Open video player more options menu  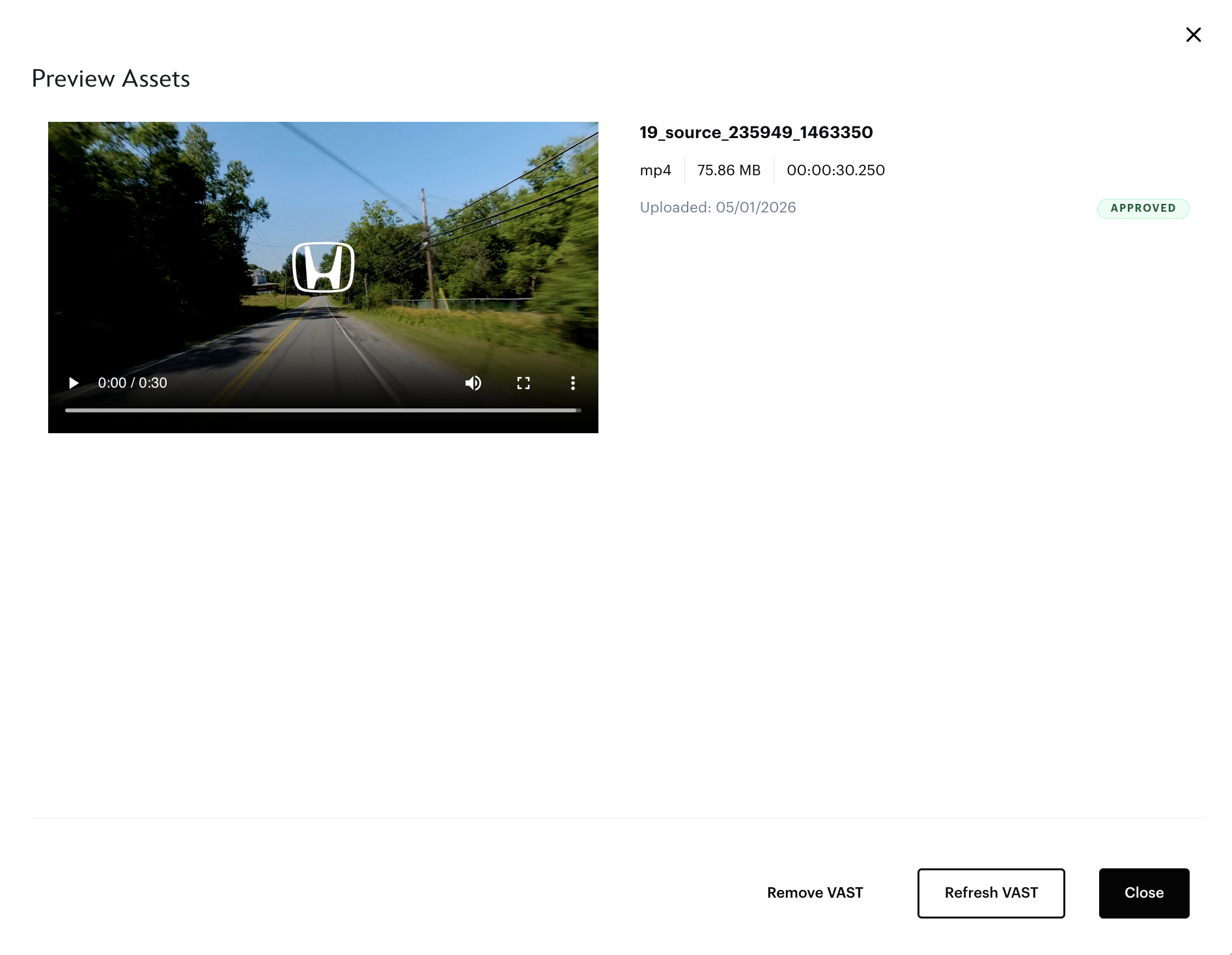pos(573,383)
